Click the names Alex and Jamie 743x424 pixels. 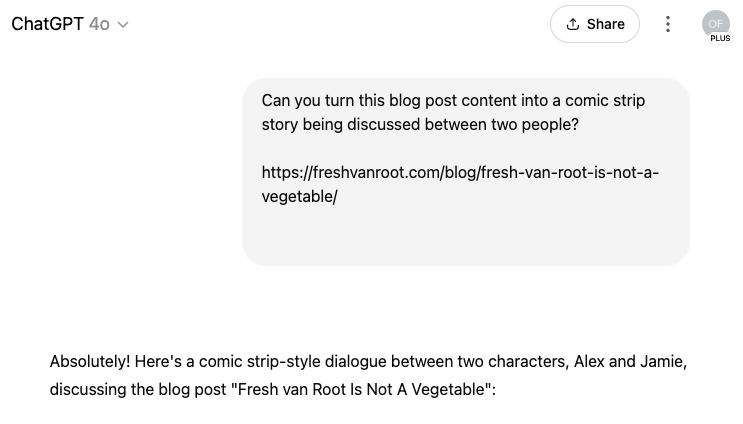(630, 361)
